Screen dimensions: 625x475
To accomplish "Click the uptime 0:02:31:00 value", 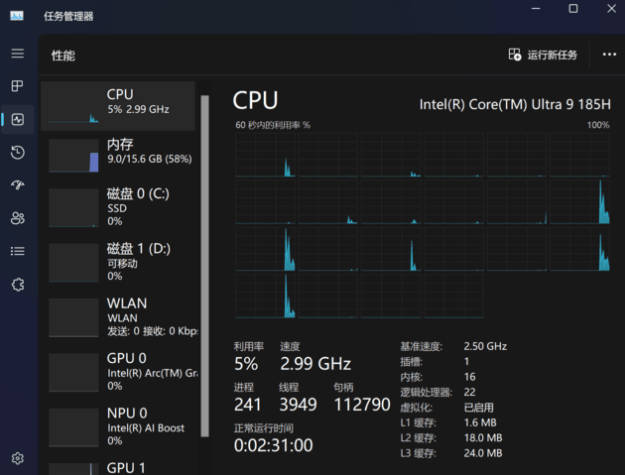I will point(273,446).
